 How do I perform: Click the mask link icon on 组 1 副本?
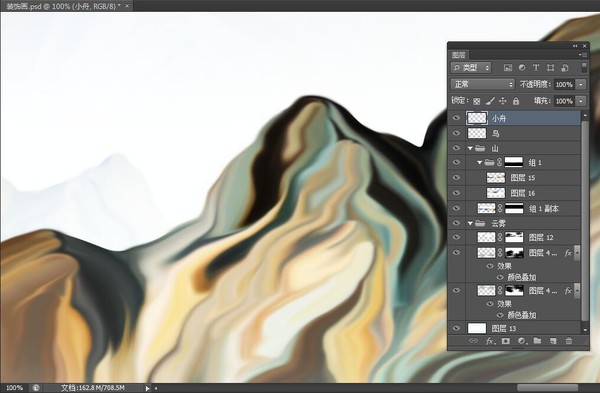[500, 209]
